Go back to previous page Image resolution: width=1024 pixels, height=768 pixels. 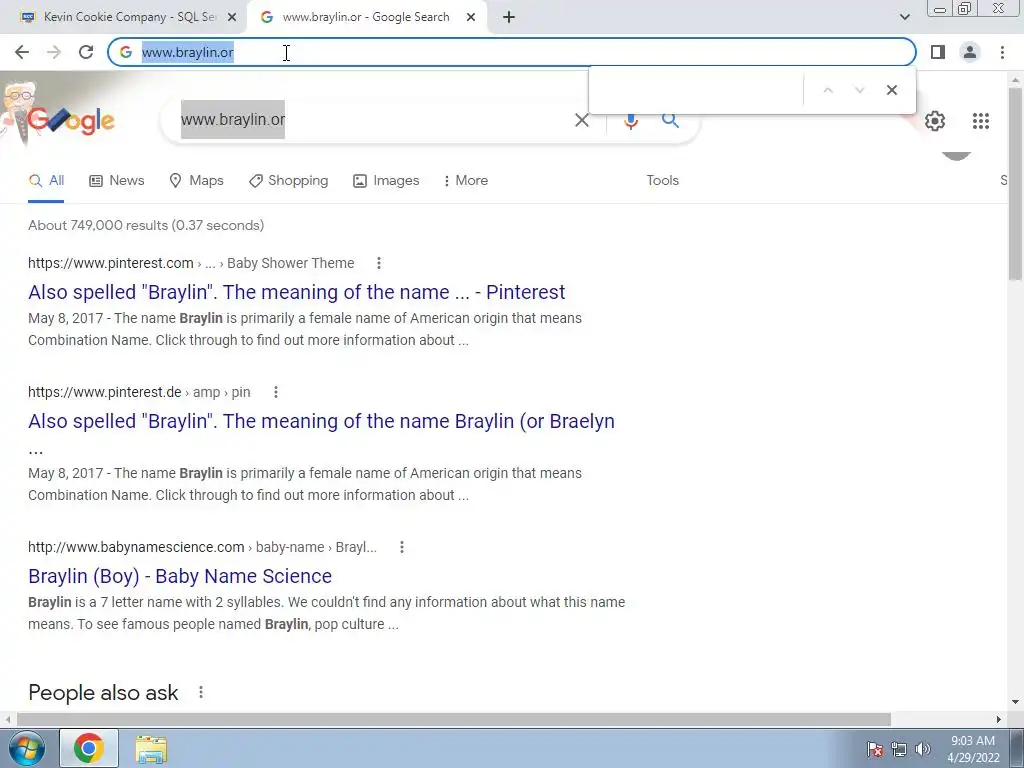[x=22, y=52]
